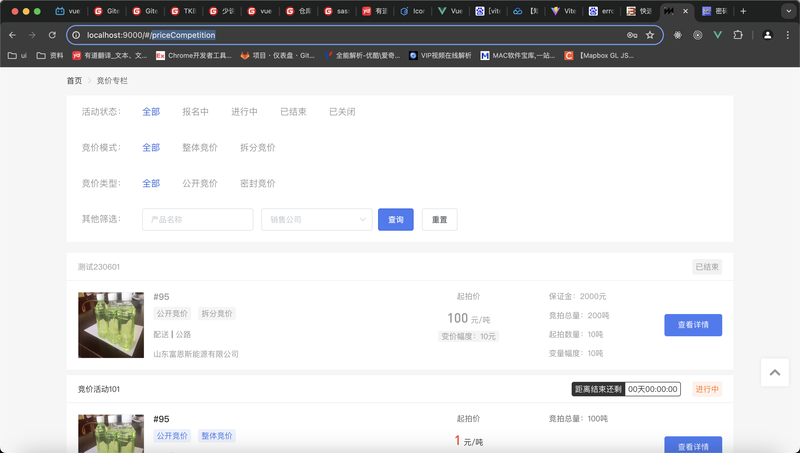
Task: Click 首页 in the breadcrumb
Action: point(74,80)
